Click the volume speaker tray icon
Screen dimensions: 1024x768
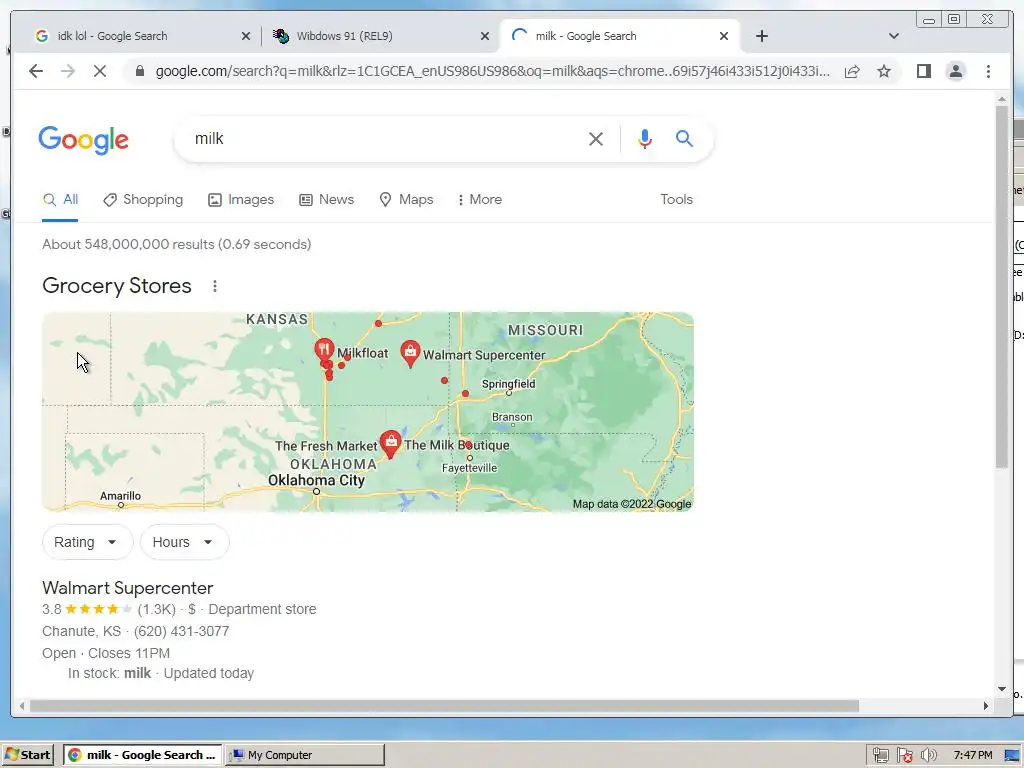(928, 756)
